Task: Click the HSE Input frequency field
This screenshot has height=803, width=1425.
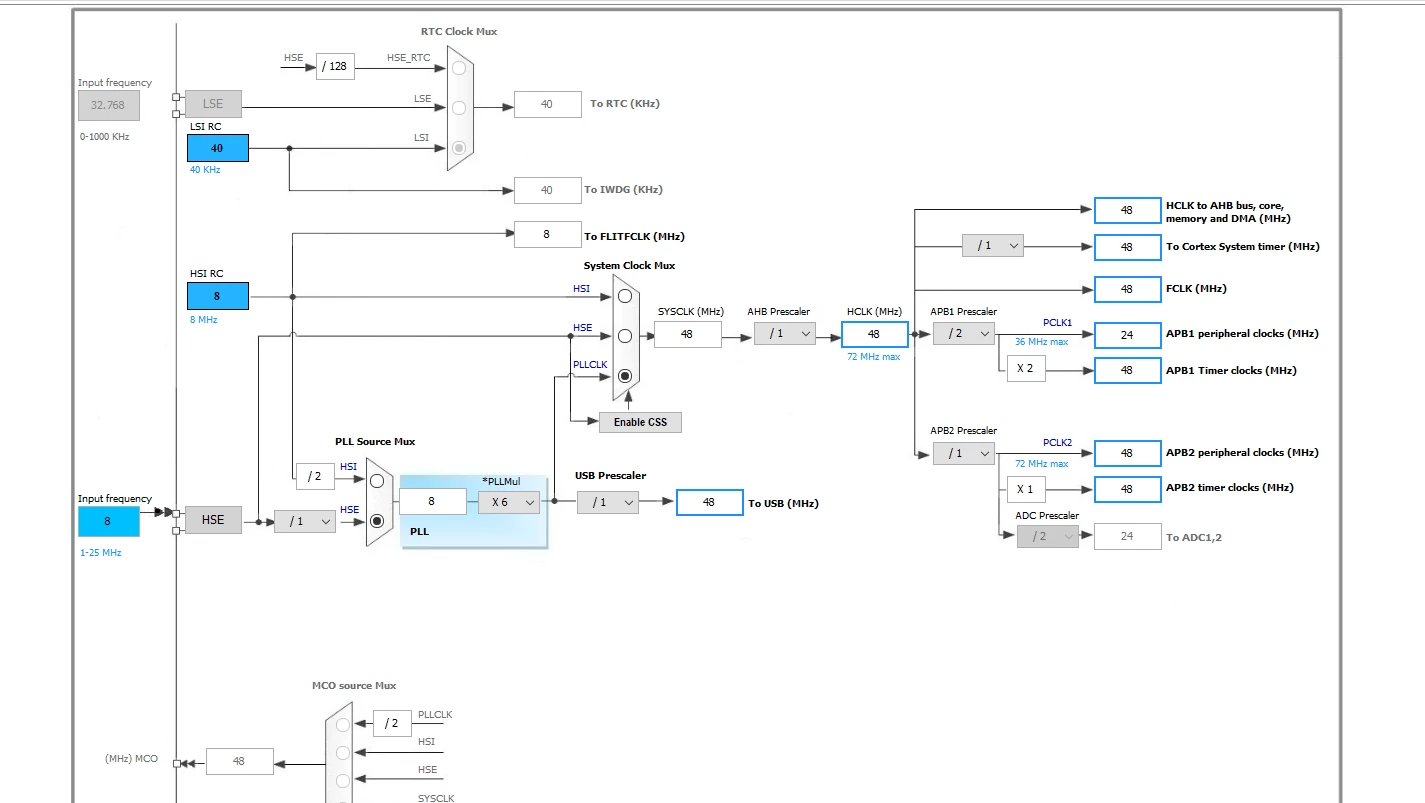Action: 109,521
